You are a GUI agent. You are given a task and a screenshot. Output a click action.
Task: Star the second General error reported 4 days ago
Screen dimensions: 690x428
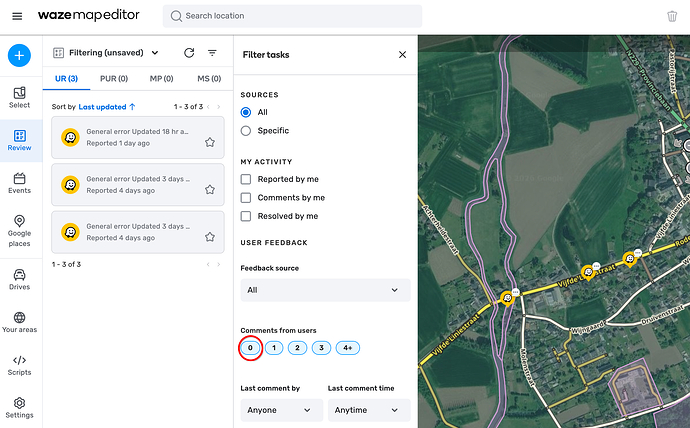pyautogui.click(x=210, y=189)
